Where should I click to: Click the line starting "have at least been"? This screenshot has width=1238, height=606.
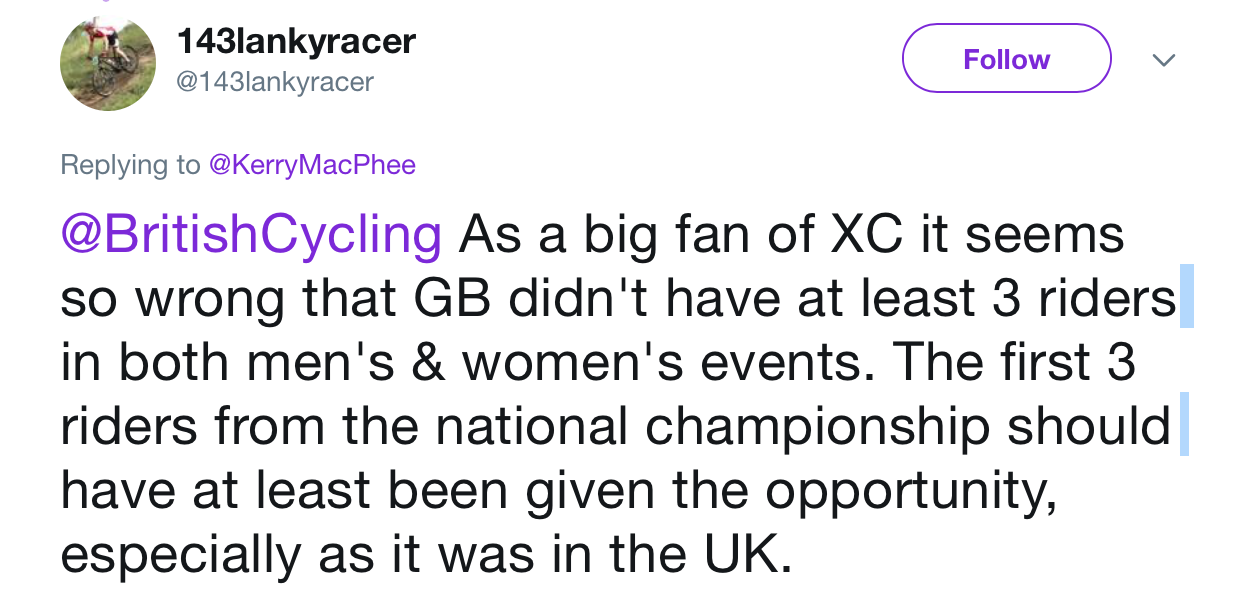(557, 491)
